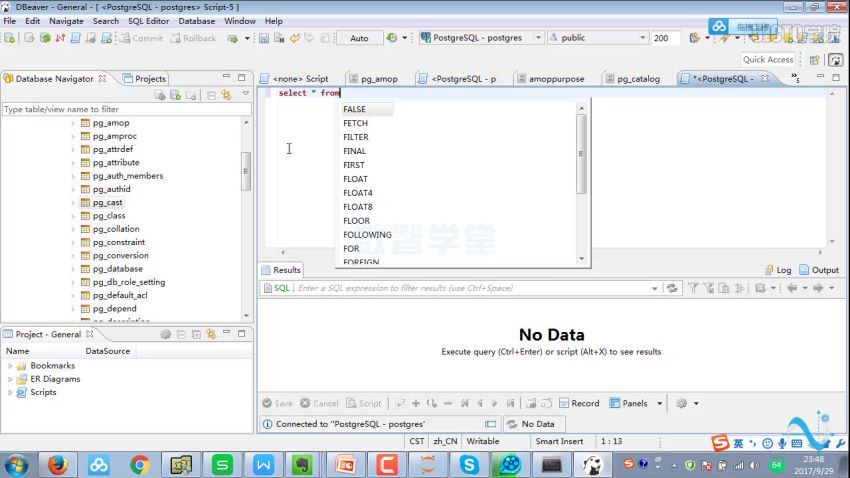
Task: Click the funnel filter icon in the results
Action: pos(693,288)
